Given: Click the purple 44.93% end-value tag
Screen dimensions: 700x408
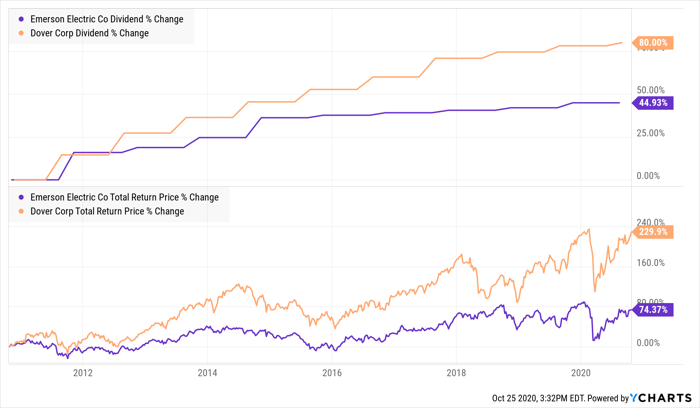Looking at the screenshot, I should pyautogui.click(x=652, y=102).
